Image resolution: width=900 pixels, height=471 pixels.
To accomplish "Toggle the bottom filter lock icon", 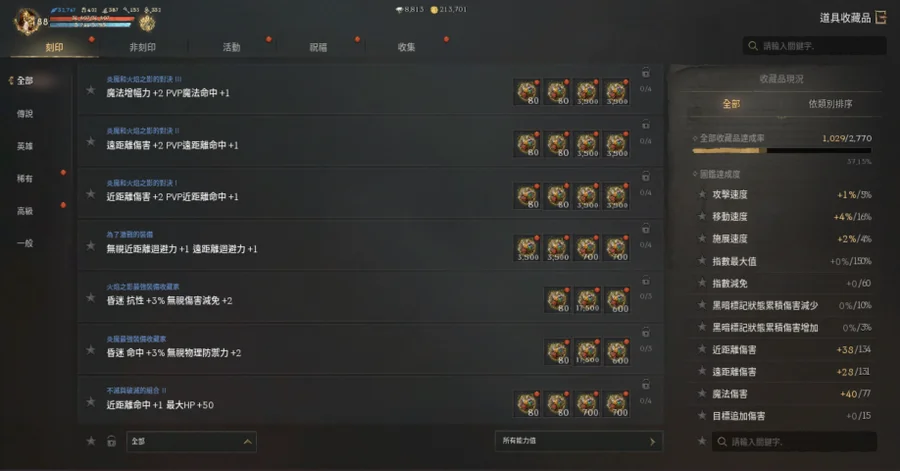I will pos(111,441).
